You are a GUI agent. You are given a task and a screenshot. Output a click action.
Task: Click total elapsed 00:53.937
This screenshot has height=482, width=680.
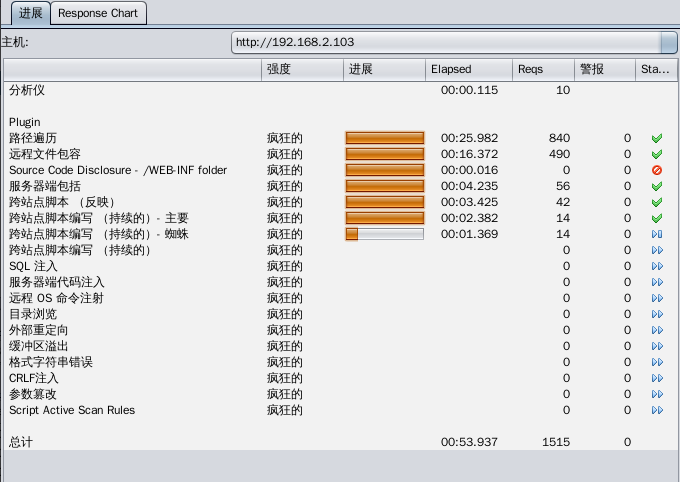tap(469, 442)
